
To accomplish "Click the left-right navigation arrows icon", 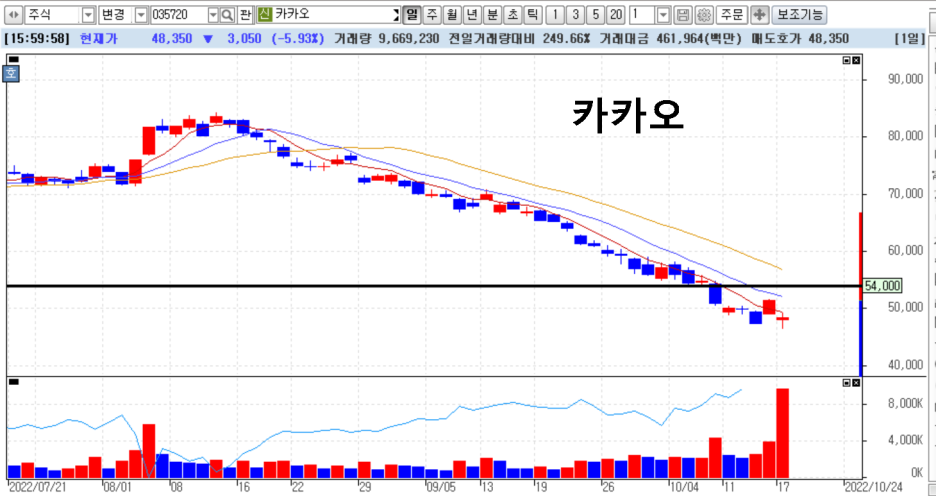I will point(13,14).
